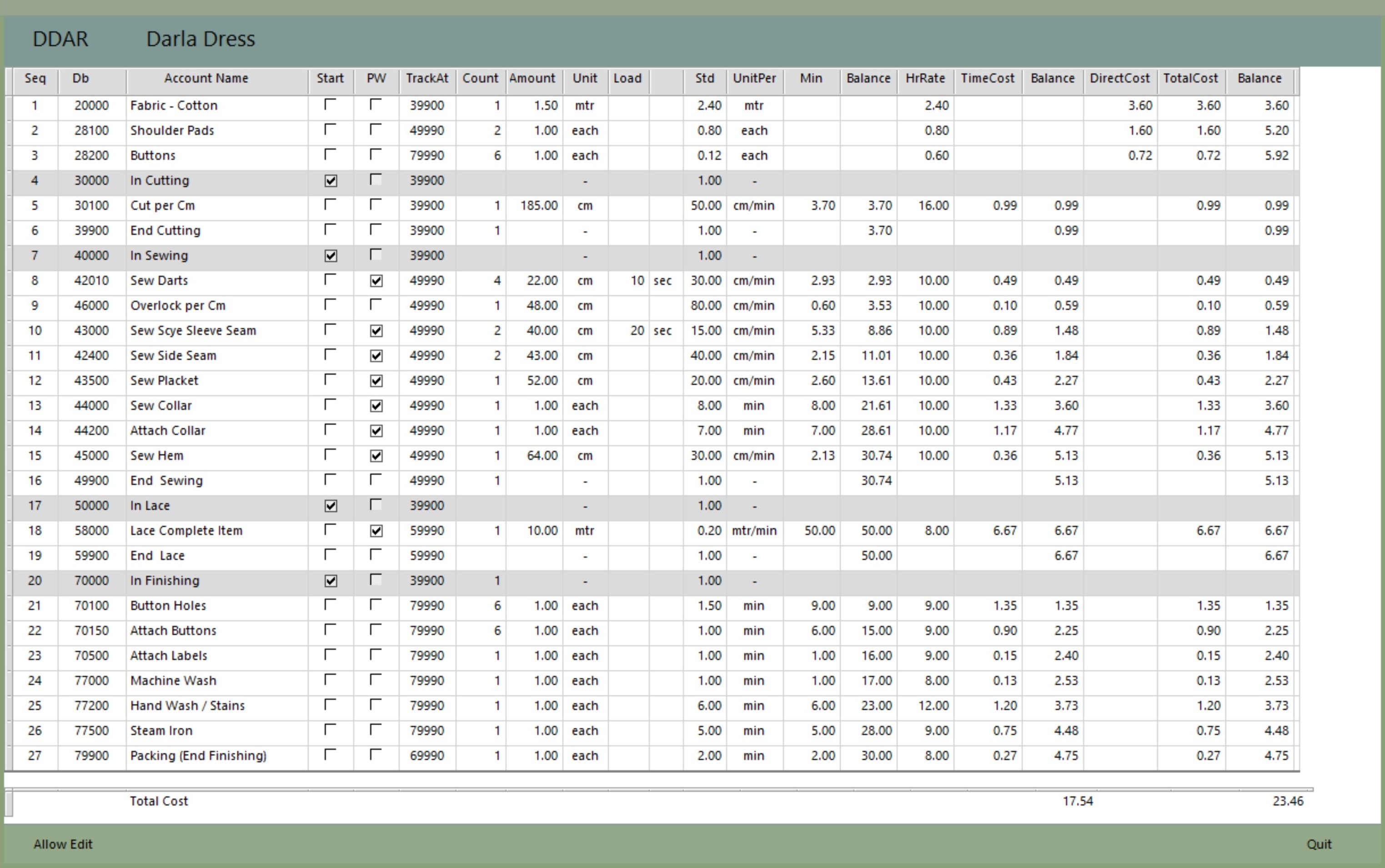Image resolution: width=1385 pixels, height=868 pixels.
Task: Click the DirectCost column header
Action: tap(1119, 79)
